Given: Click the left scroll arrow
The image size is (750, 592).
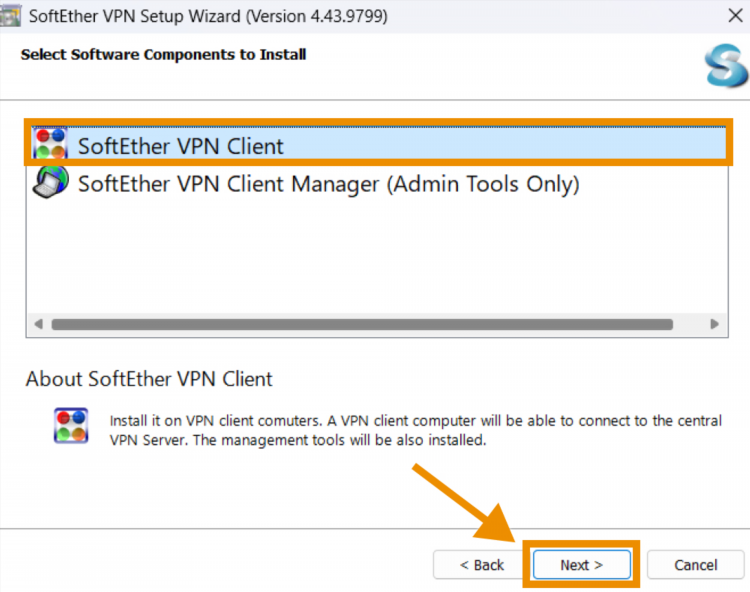Looking at the screenshot, I should 39,324.
